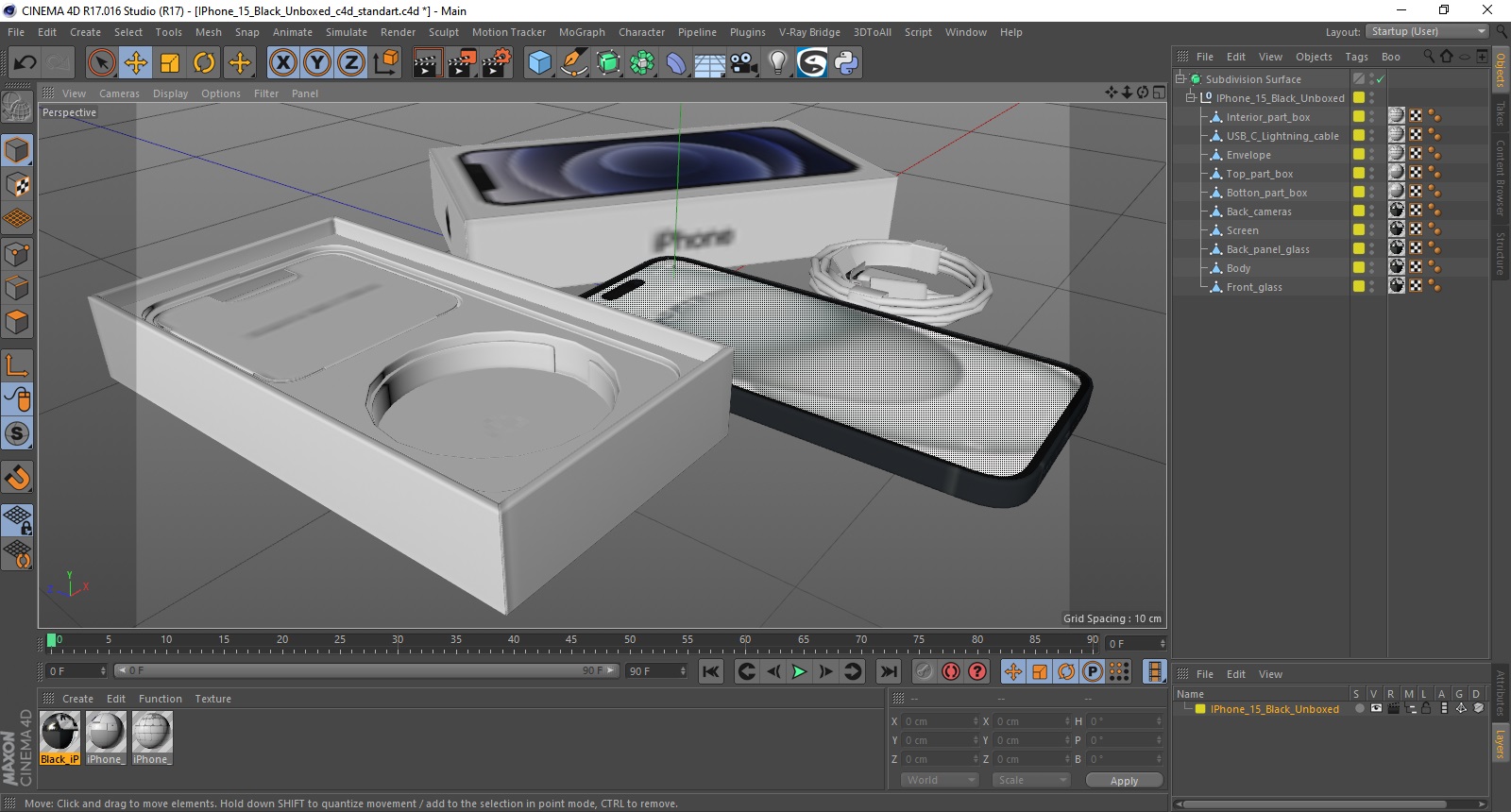
Task: Open World coordinate dropdown
Action: tap(939, 780)
